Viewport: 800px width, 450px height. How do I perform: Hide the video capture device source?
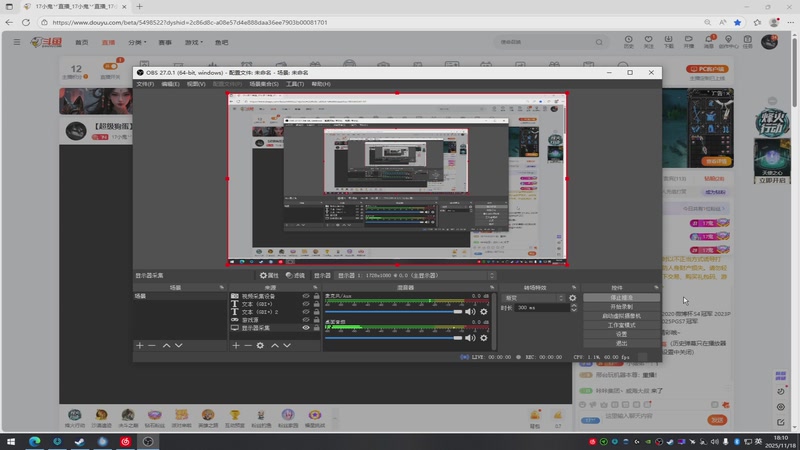307,297
